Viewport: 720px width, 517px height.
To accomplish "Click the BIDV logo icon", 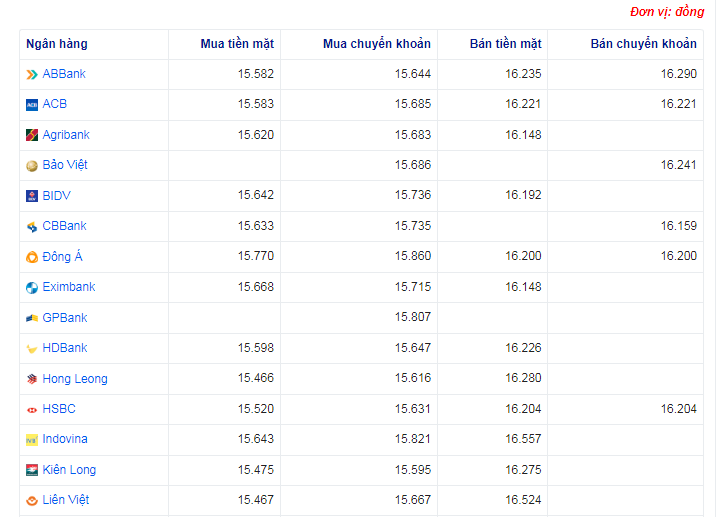I will (32, 196).
